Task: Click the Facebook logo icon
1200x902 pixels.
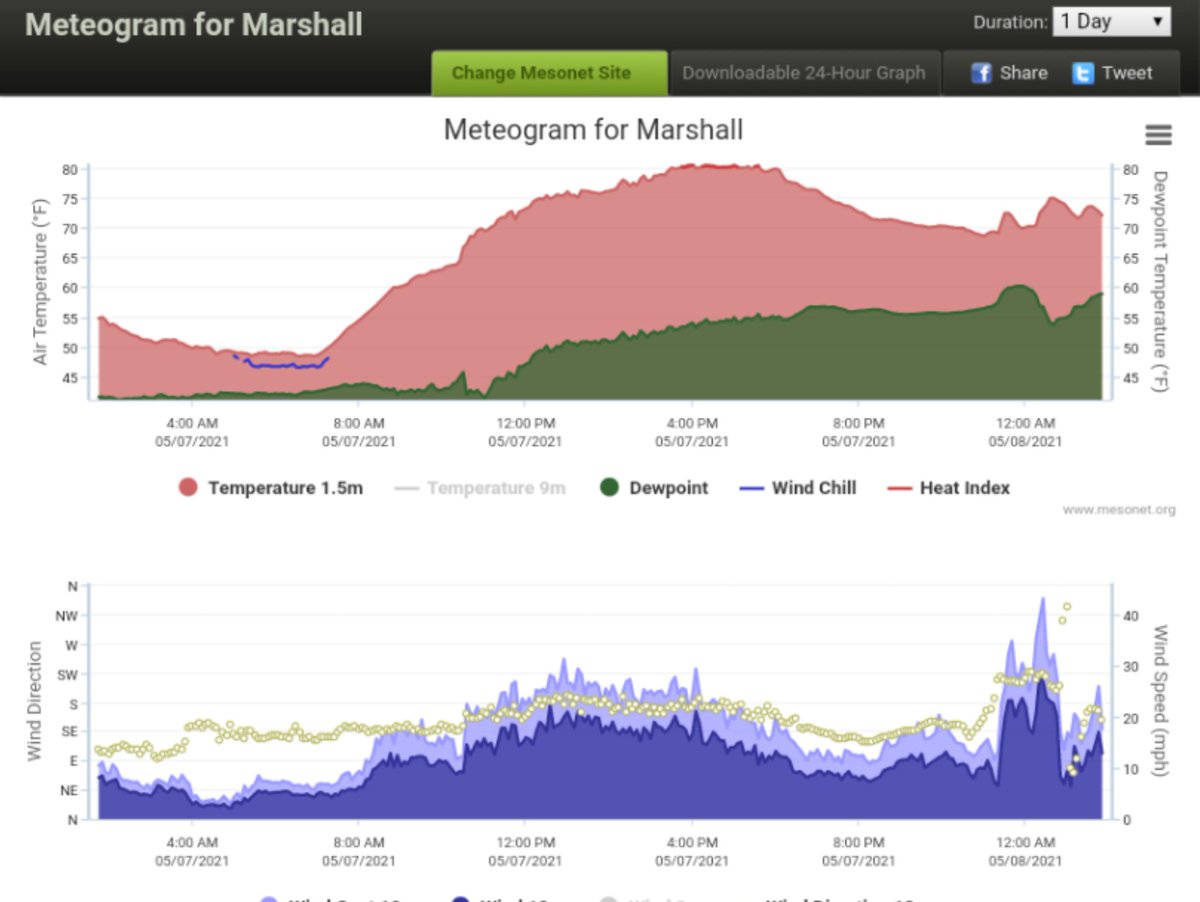Action: tap(981, 73)
